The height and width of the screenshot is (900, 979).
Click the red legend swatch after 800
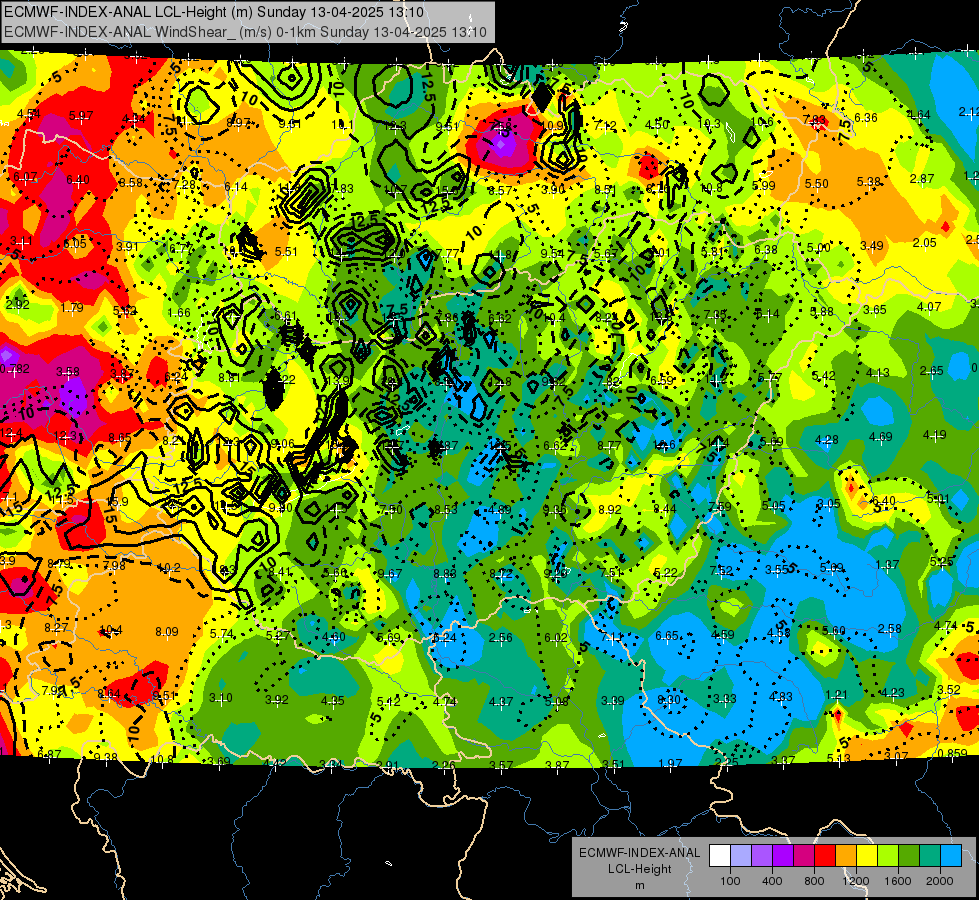pyautogui.click(x=825, y=856)
